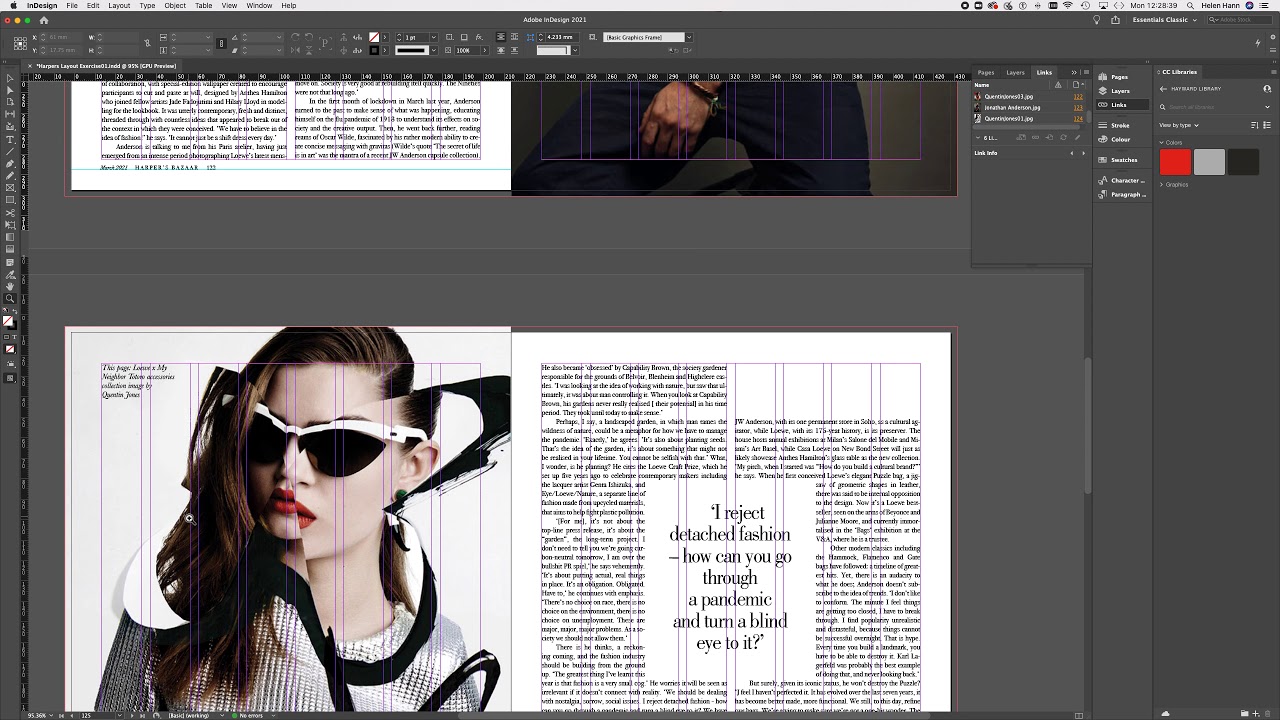Open the Object menu
Viewport: 1280px width, 720px height.
point(175,5)
